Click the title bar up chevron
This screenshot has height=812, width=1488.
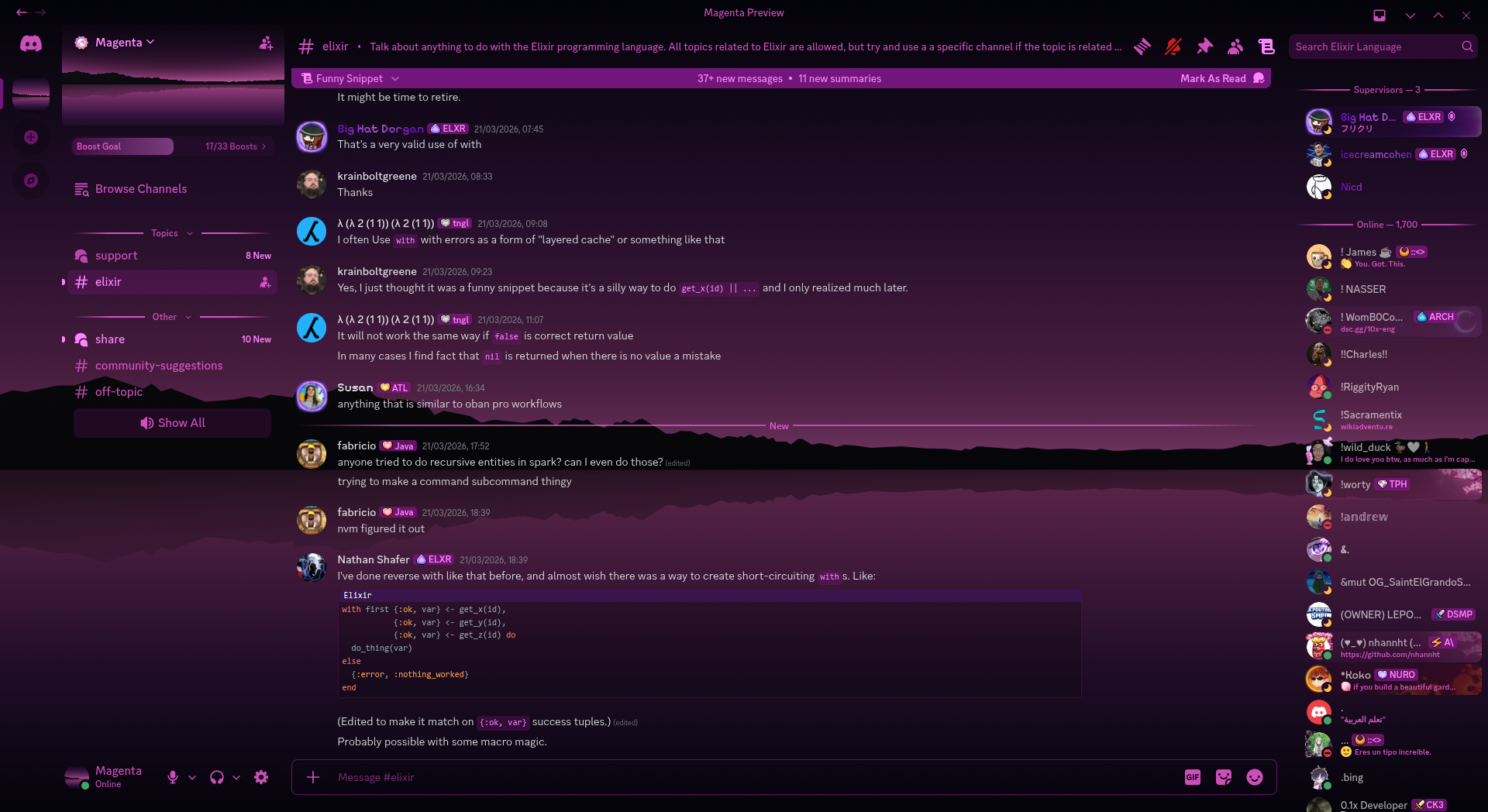point(1438,15)
